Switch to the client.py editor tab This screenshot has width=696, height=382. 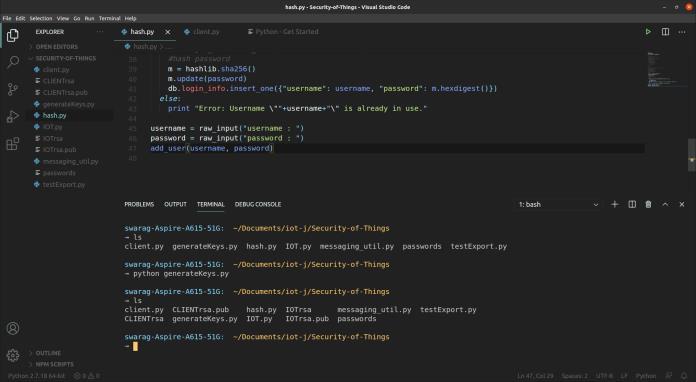[206, 32]
